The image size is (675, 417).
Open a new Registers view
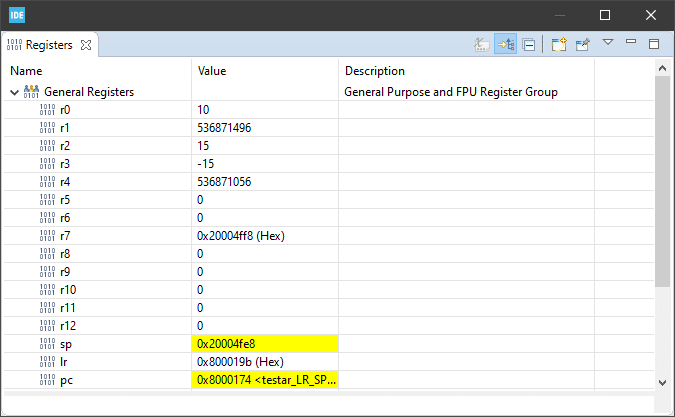559,44
